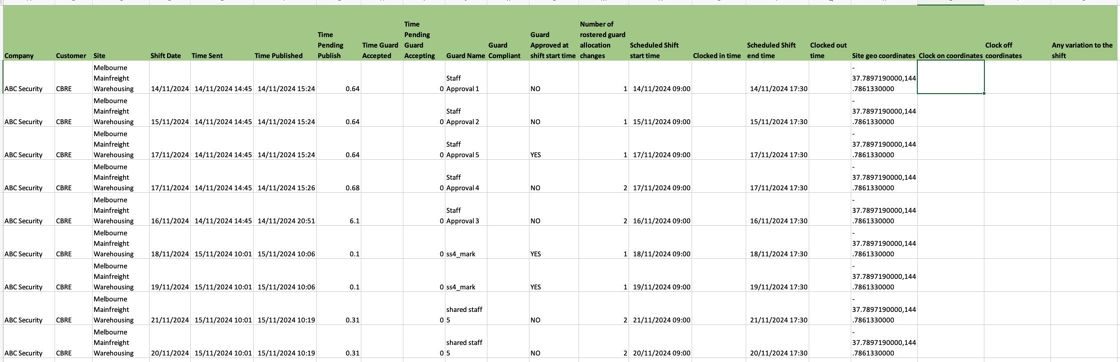The height and width of the screenshot is (362, 1120).
Task: Click the highlighted empty Clock on coordinates cell
Action: [x=950, y=77]
